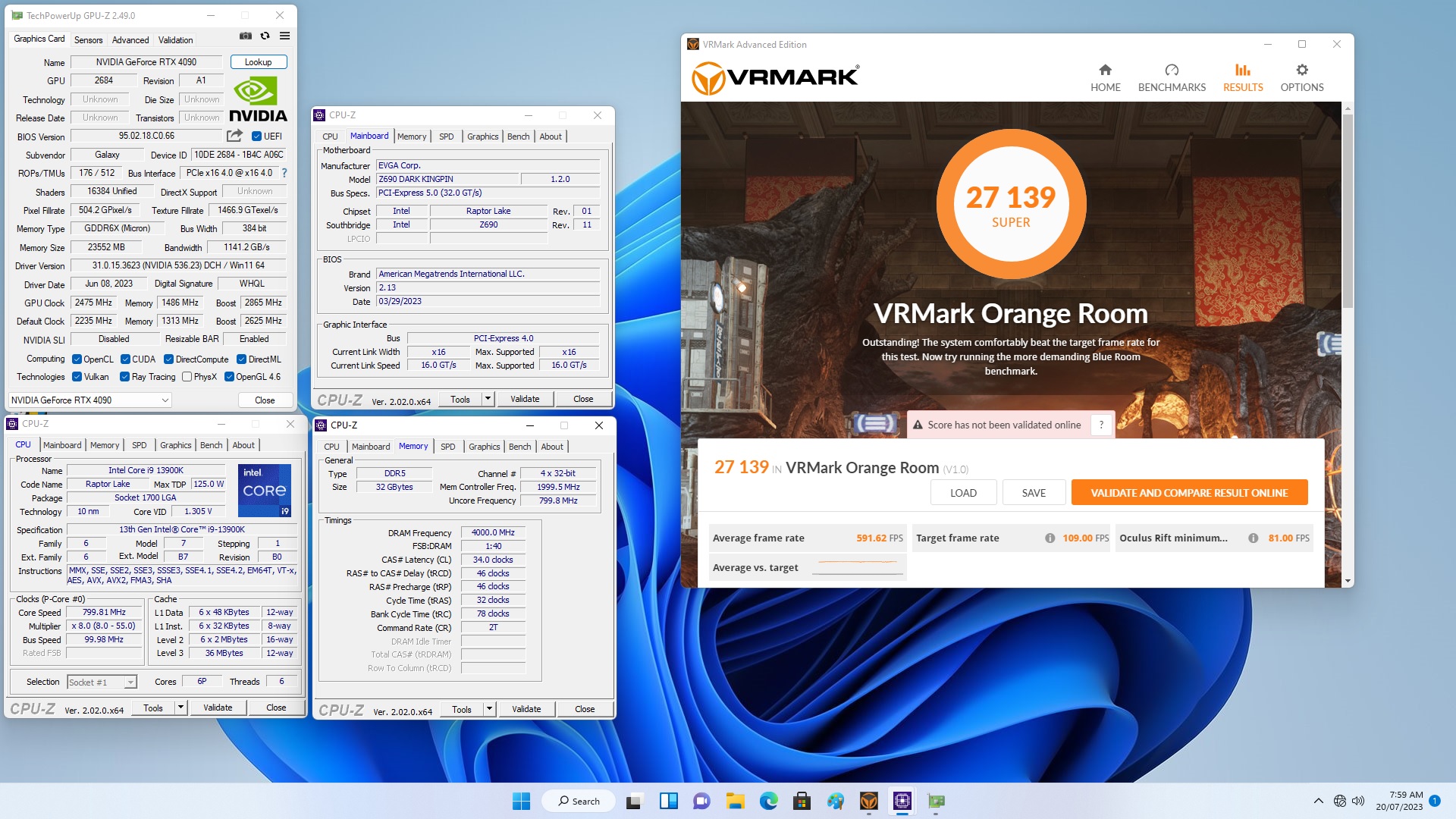Click the clock showing 7:59 AM
The height and width of the screenshot is (819, 1456).
point(1405,795)
